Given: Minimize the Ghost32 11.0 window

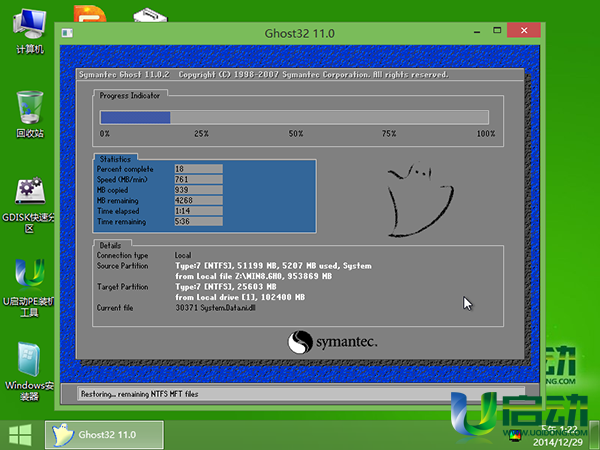Looking at the screenshot, I should pyautogui.click(x=477, y=31).
